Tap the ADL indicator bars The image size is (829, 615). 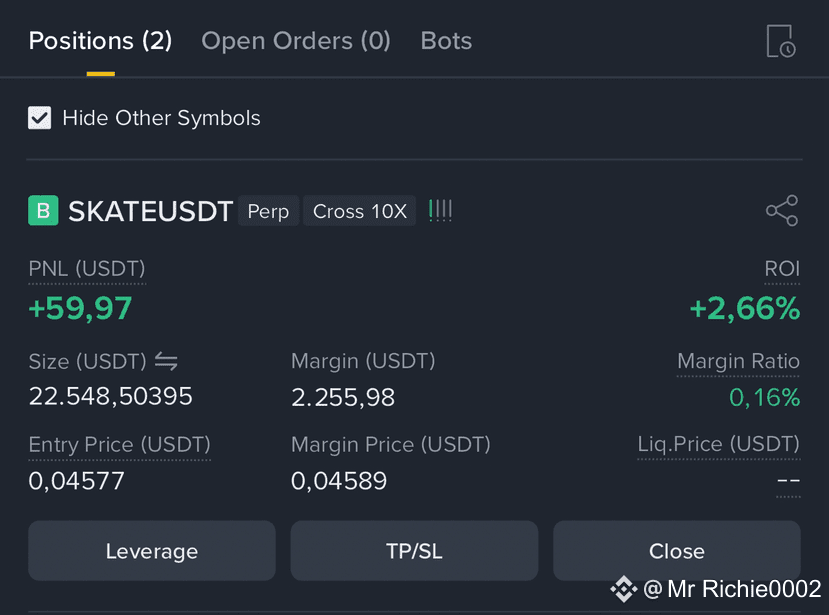click(440, 210)
